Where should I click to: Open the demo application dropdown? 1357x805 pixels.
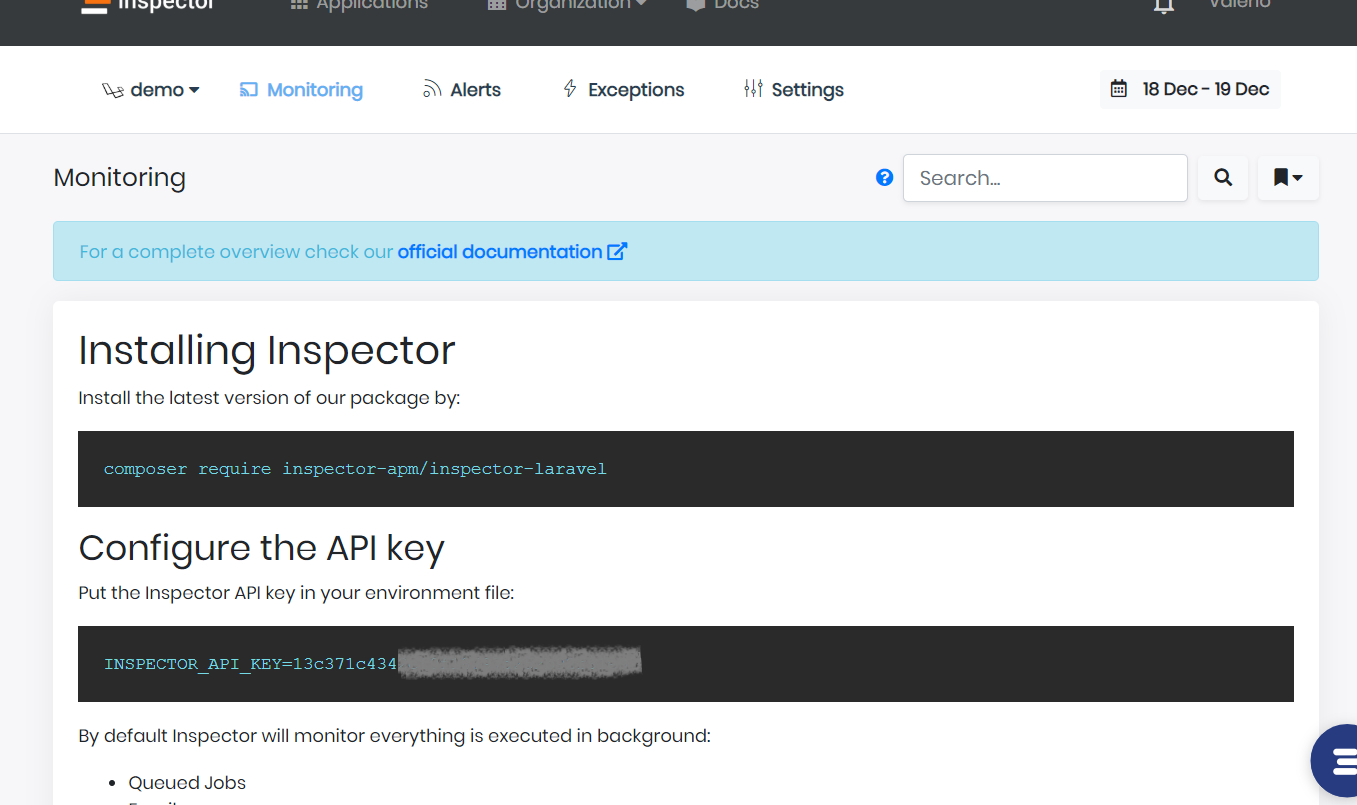tap(151, 90)
